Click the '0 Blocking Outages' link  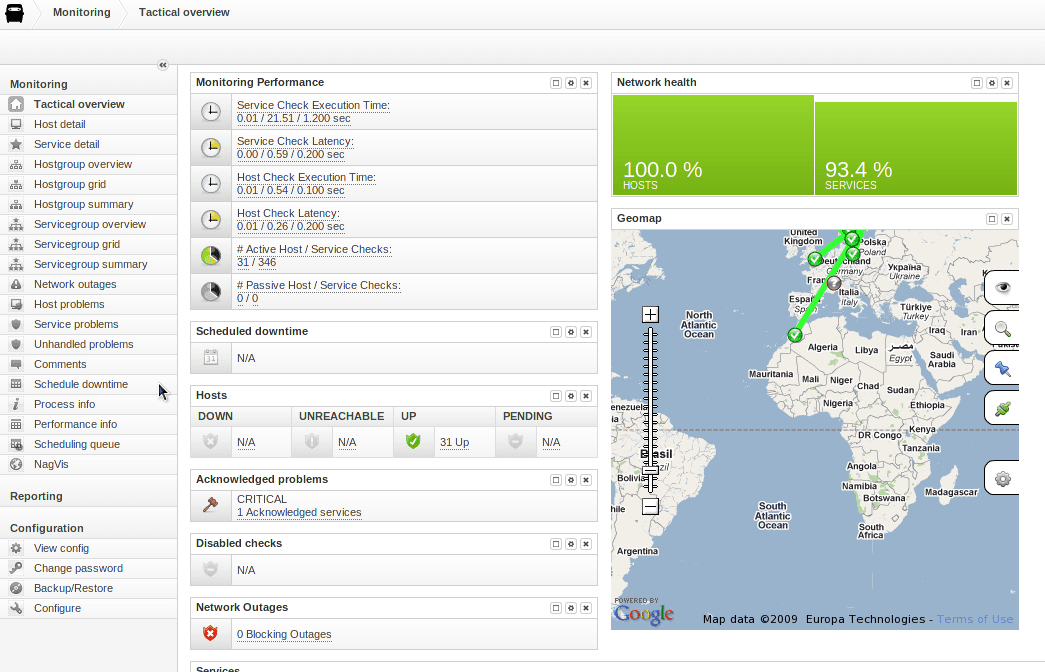(x=284, y=634)
